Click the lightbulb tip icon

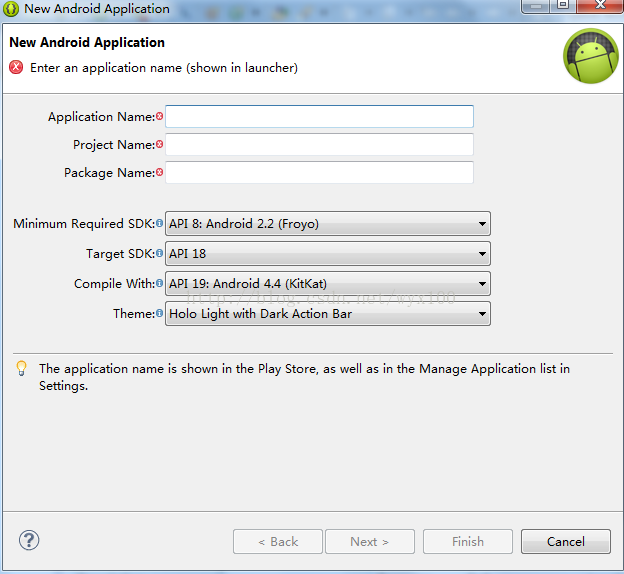coord(21,368)
